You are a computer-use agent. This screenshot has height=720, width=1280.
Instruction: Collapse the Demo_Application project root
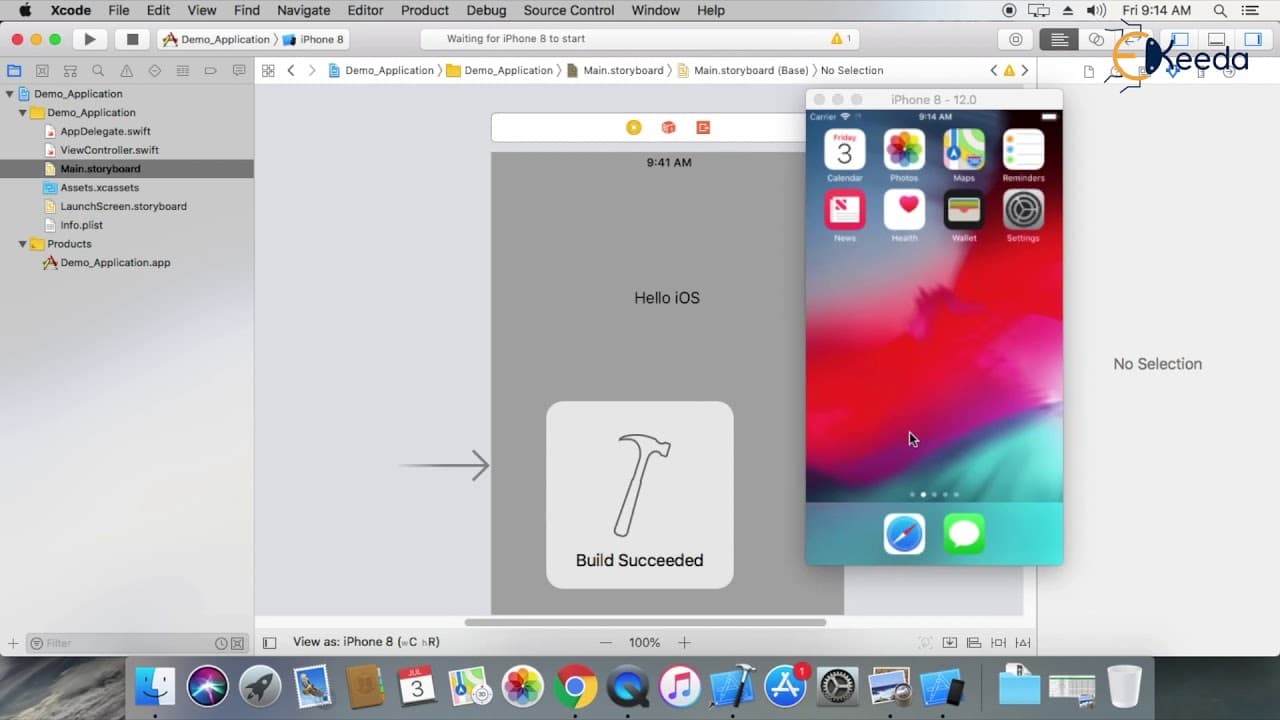point(10,94)
